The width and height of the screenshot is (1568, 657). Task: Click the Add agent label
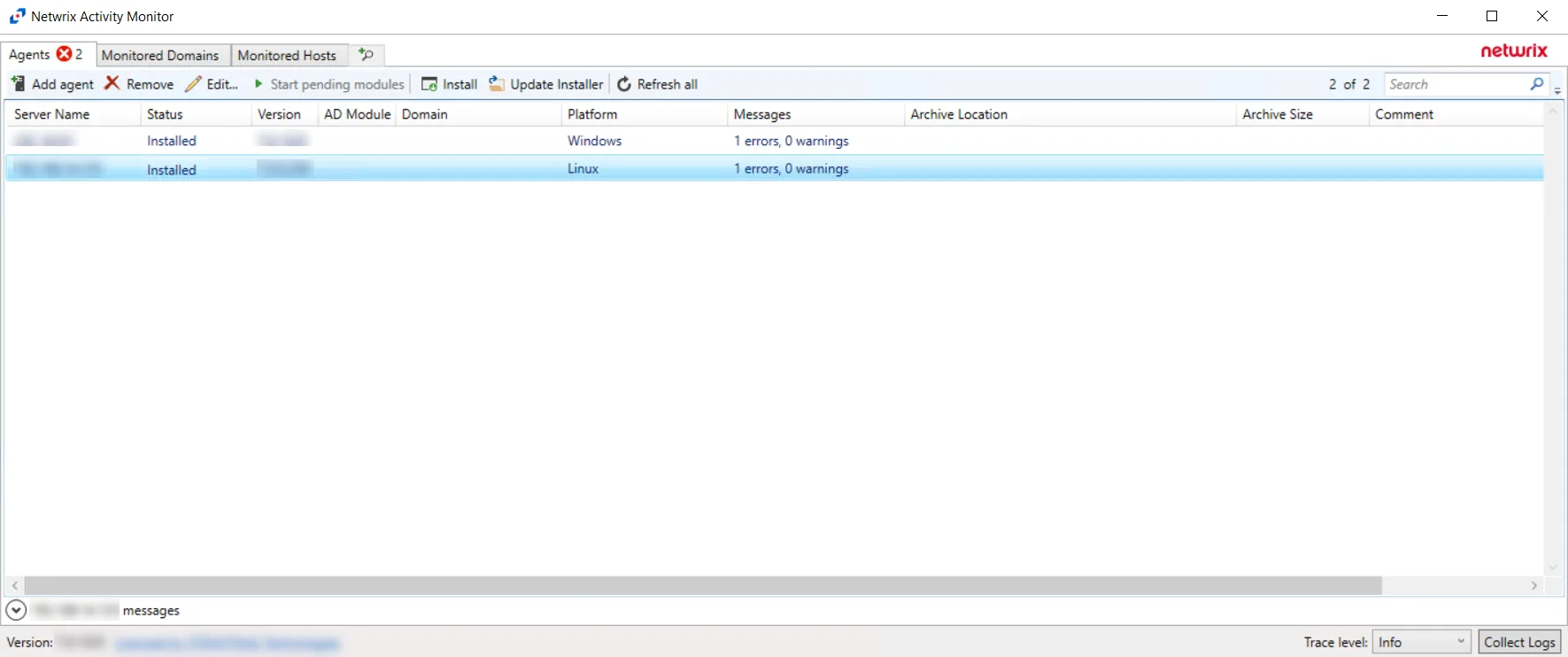coord(63,84)
